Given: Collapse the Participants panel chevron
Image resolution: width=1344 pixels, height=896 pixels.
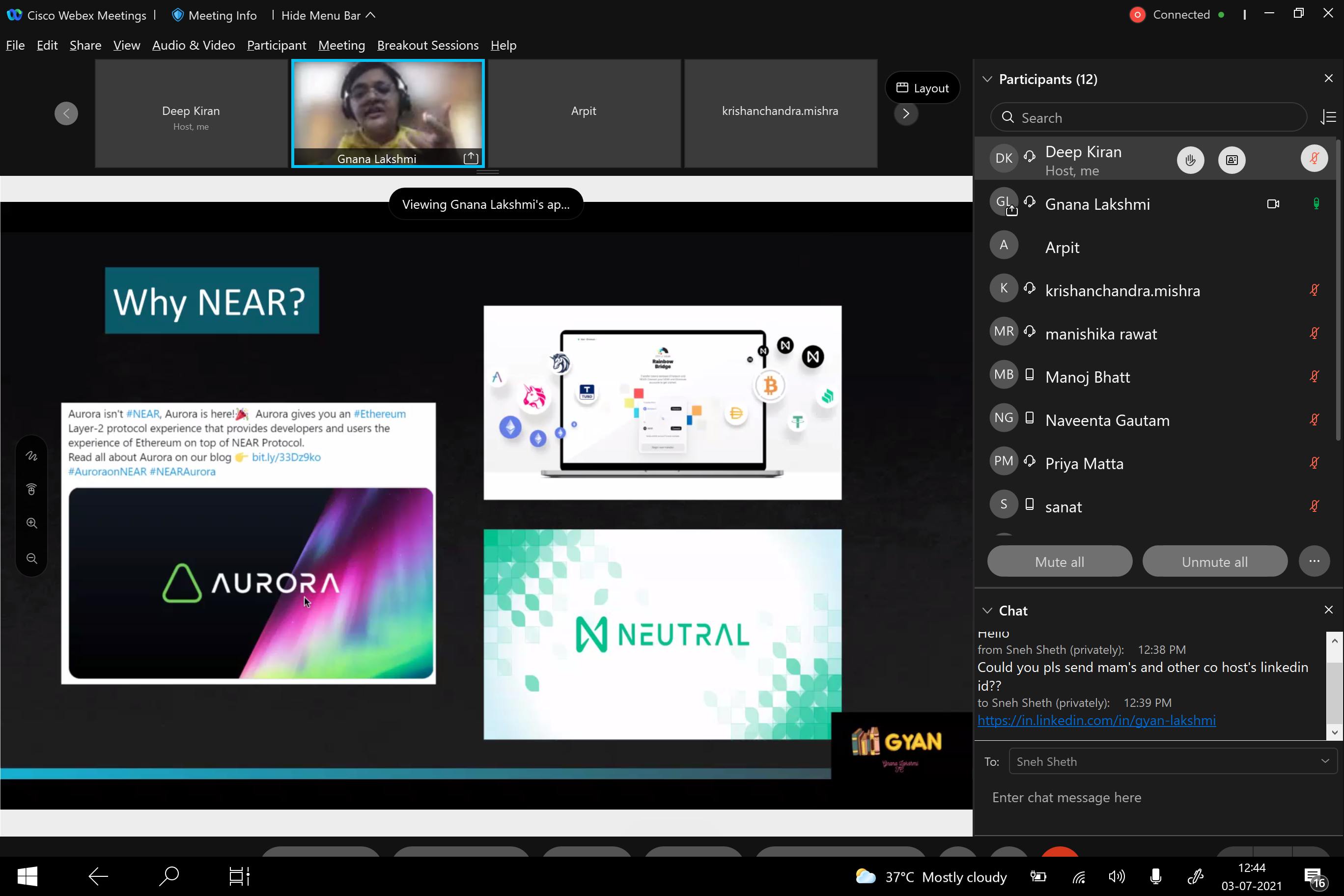Looking at the screenshot, I should (987, 79).
